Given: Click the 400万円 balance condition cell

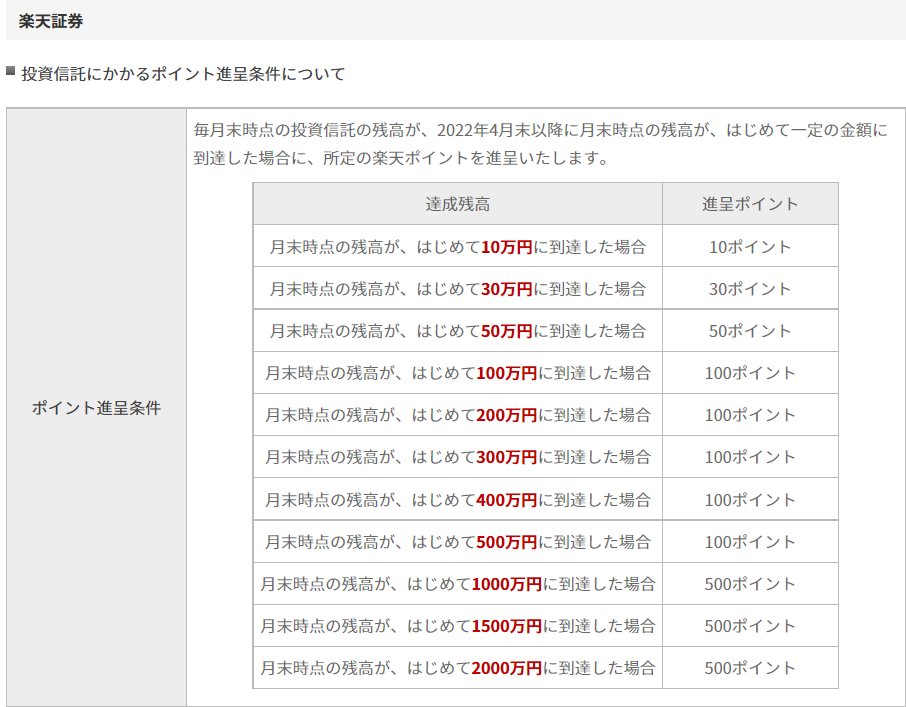Looking at the screenshot, I should pos(458,499).
